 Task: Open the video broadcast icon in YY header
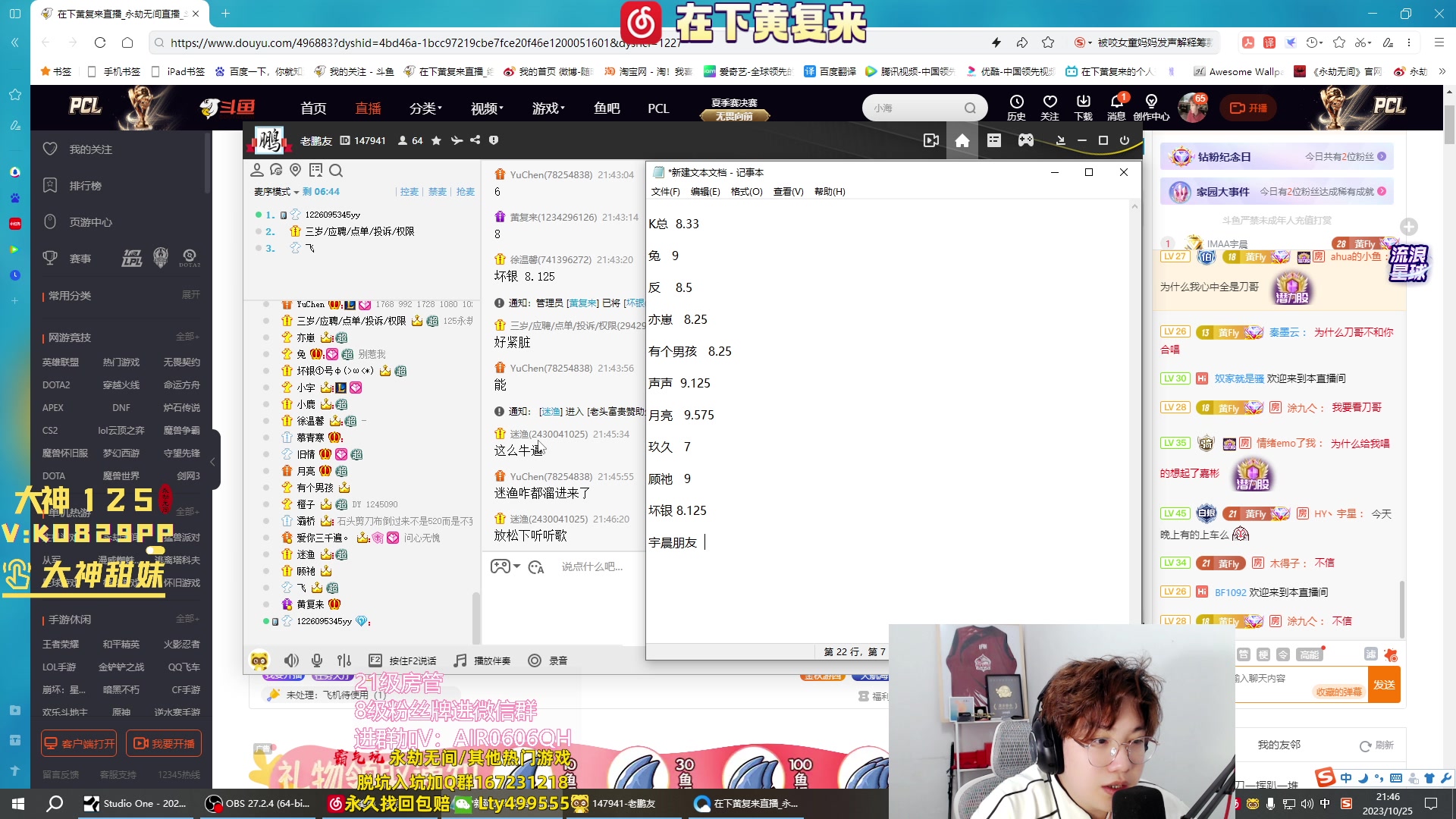coord(931,140)
